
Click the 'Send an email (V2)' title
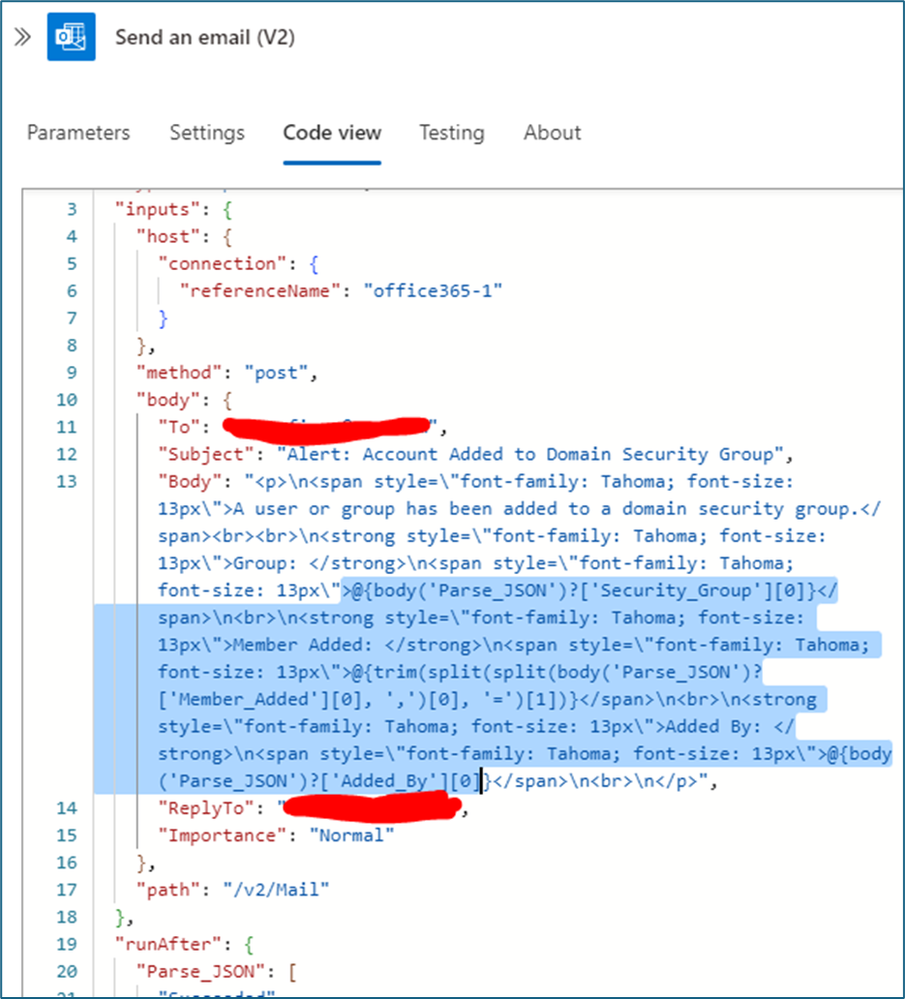205,38
